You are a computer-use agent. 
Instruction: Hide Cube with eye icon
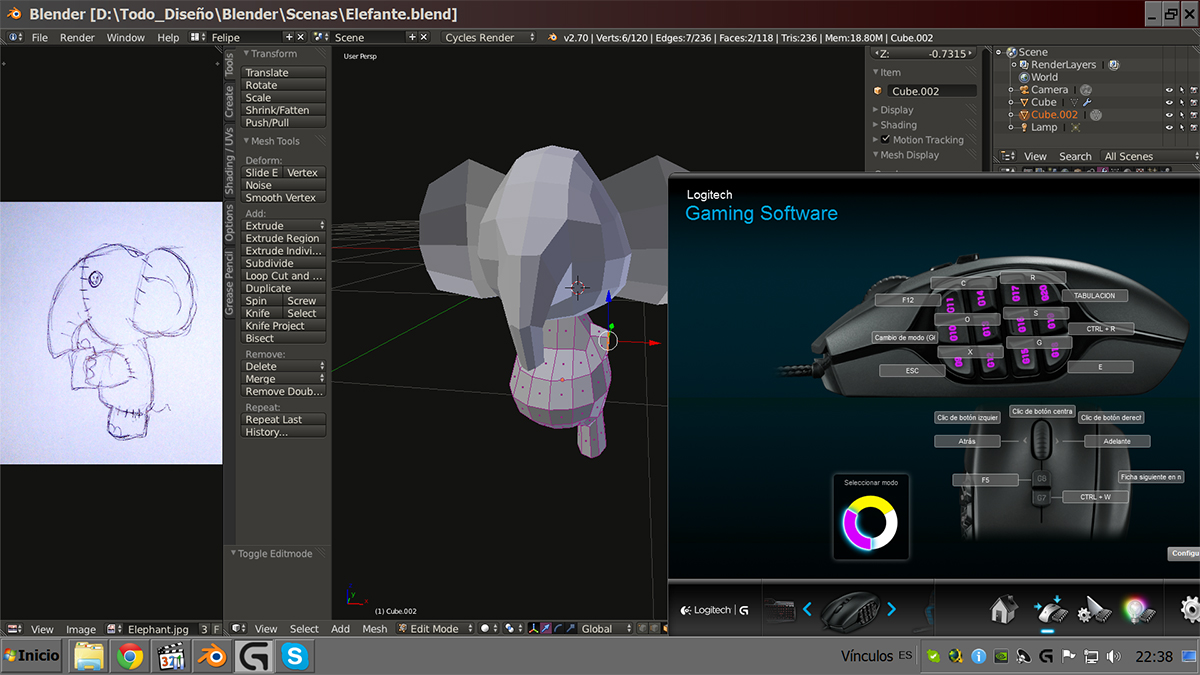pyautogui.click(x=1169, y=102)
